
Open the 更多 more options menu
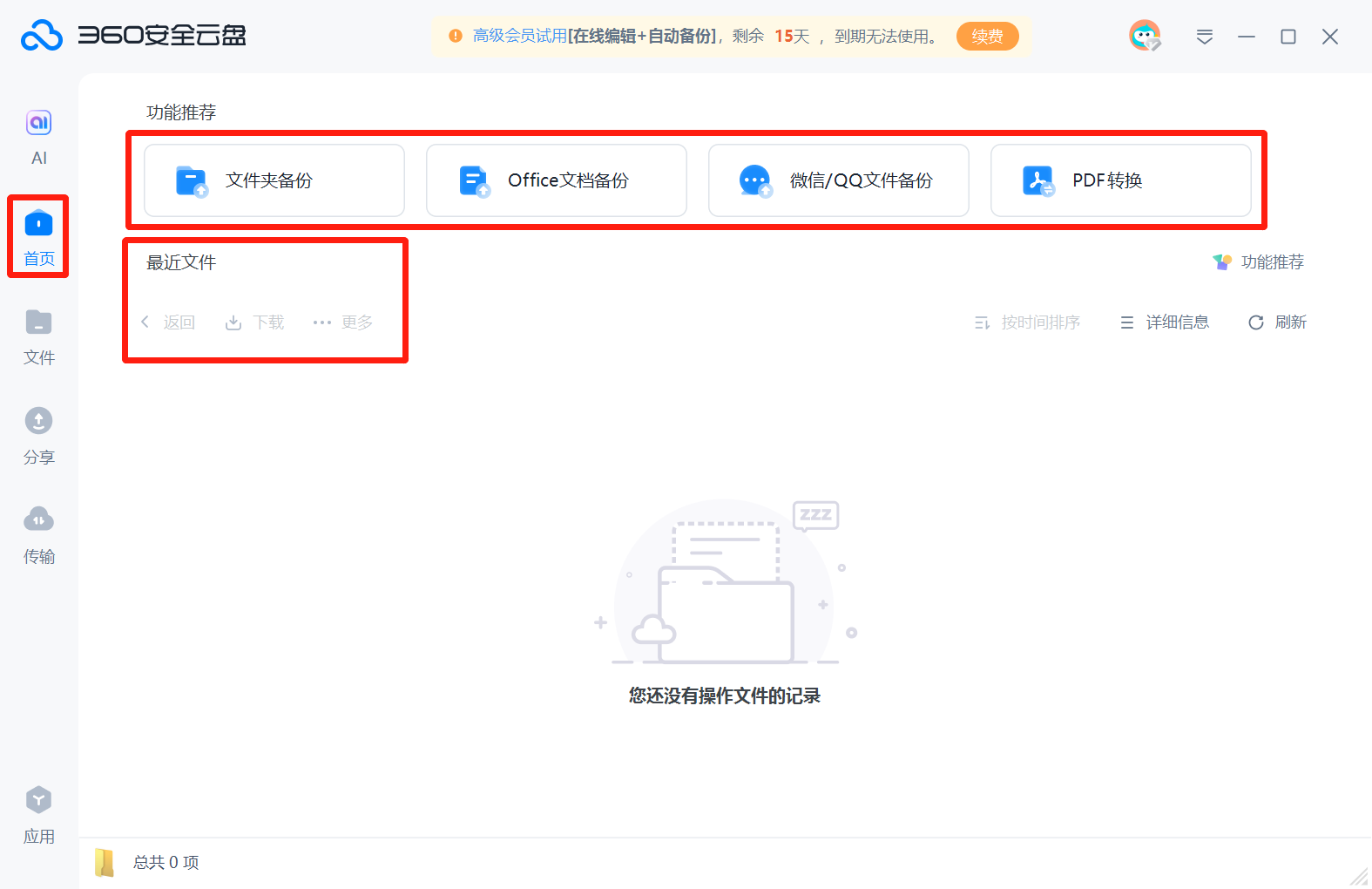(x=342, y=322)
